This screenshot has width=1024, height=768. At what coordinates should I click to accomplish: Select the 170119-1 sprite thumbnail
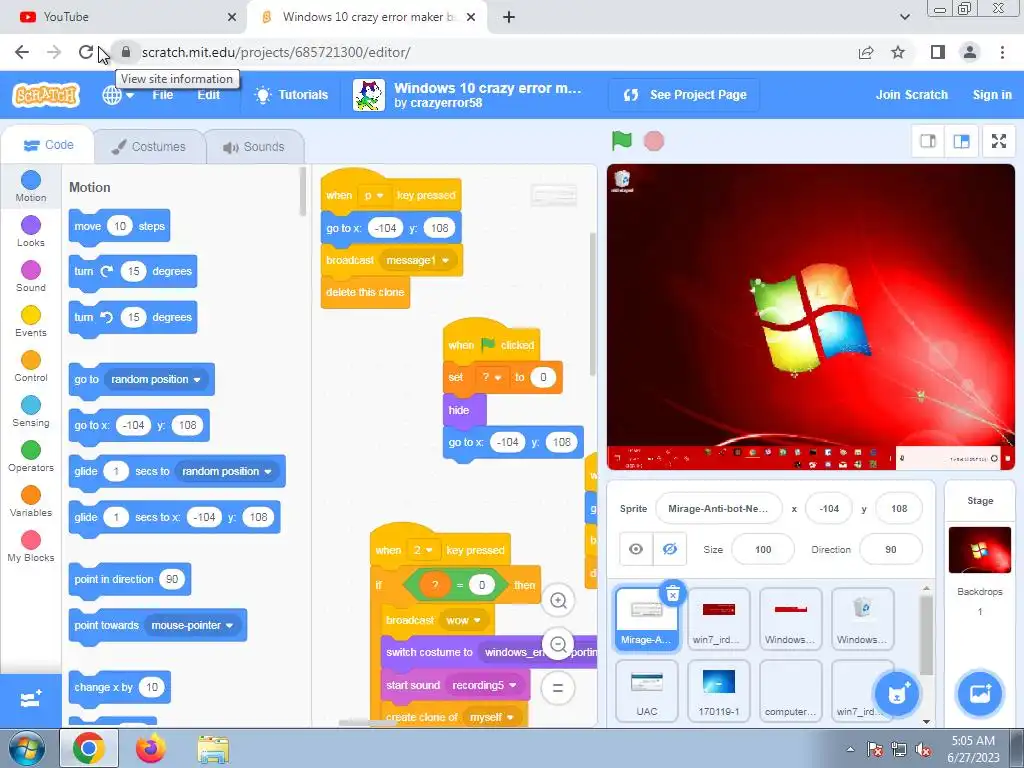pos(718,691)
